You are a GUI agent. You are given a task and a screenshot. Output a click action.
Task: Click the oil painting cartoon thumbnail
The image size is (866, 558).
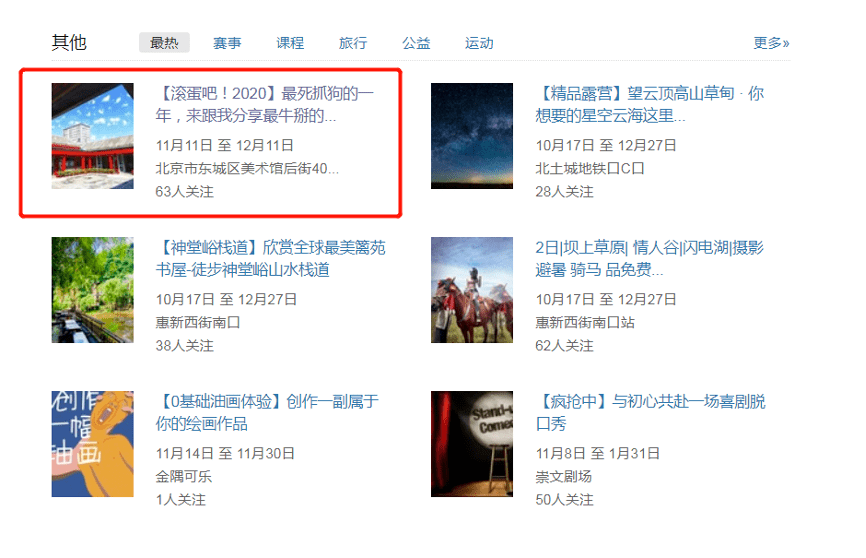[92, 444]
